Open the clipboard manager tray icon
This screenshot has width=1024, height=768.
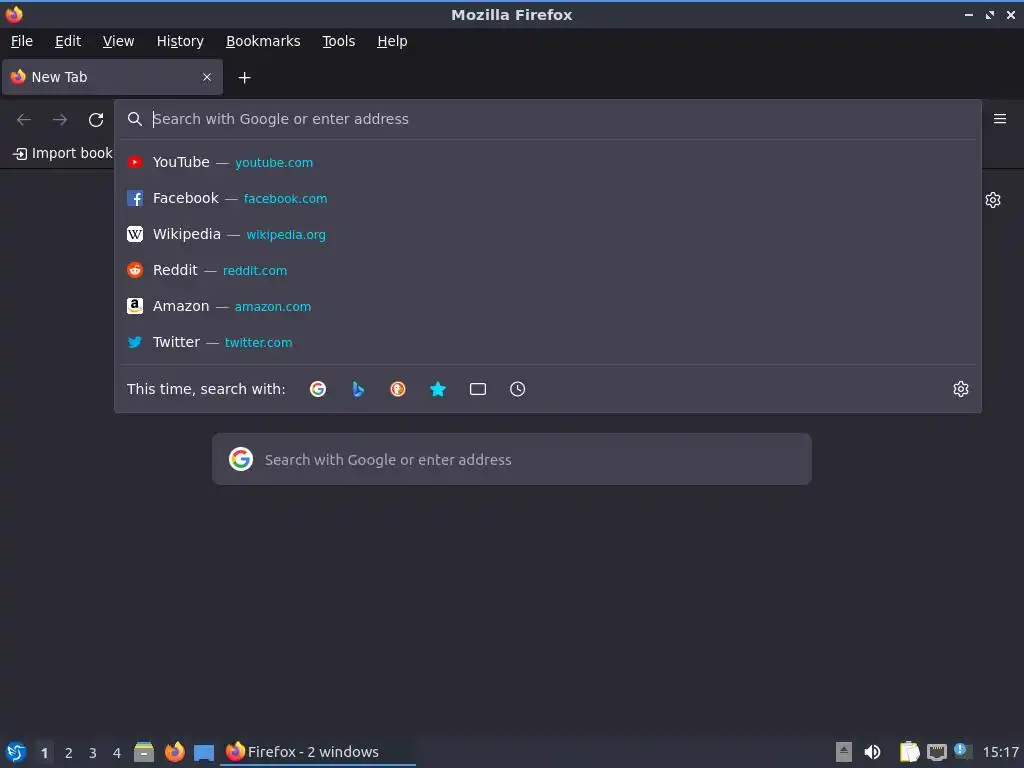click(x=909, y=752)
